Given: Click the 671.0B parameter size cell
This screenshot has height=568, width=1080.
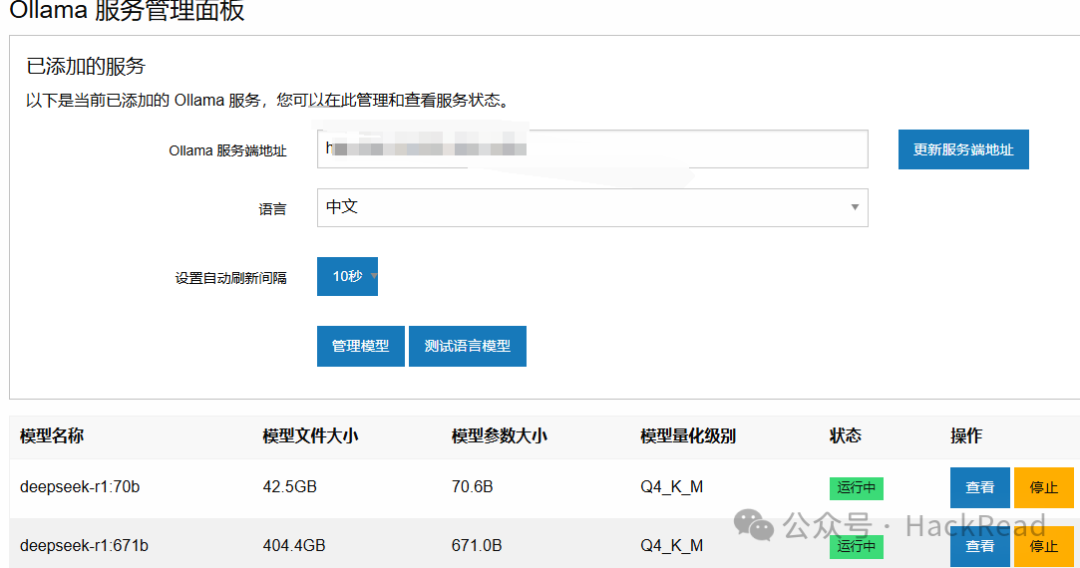Looking at the screenshot, I should coord(477,545).
